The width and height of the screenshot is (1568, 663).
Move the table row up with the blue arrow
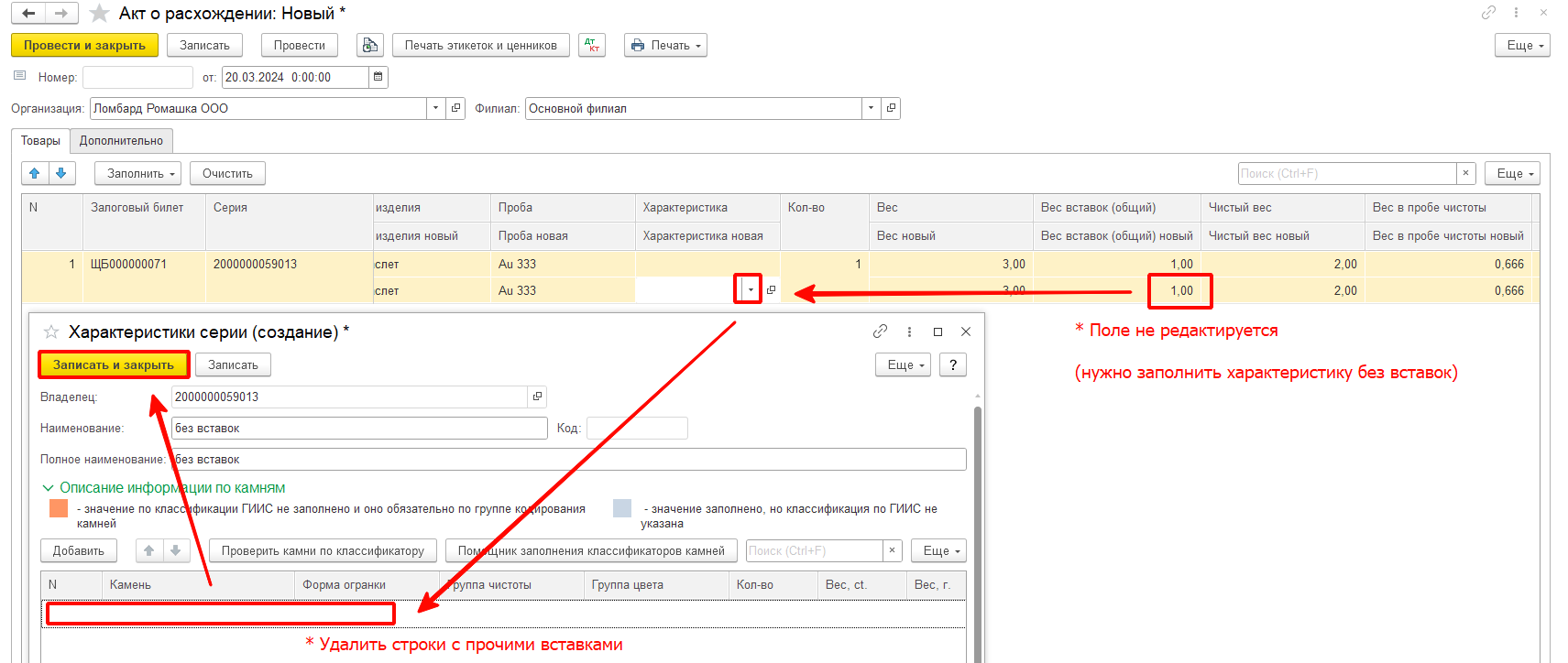(x=35, y=173)
